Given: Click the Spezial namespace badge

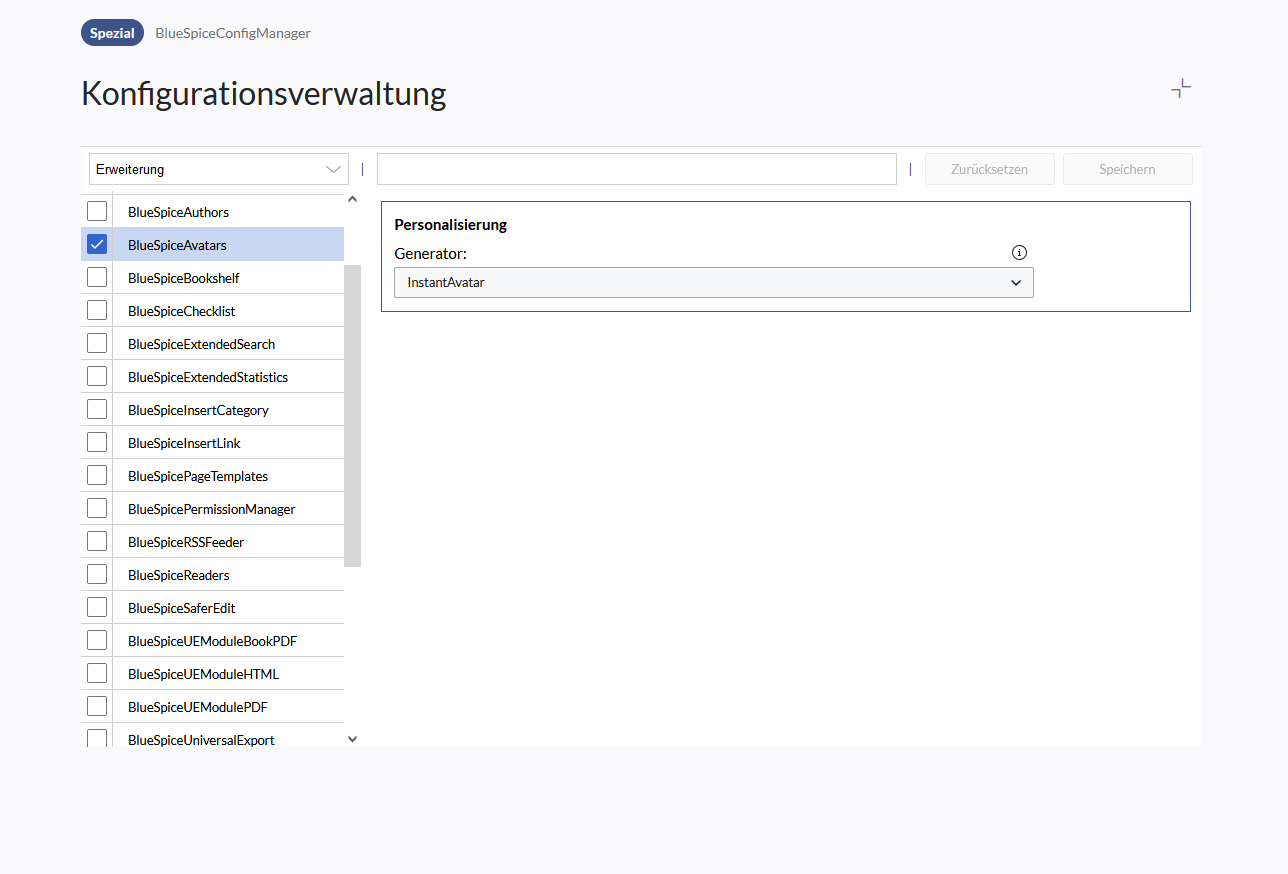Looking at the screenshot, I should tap(112, 33).
